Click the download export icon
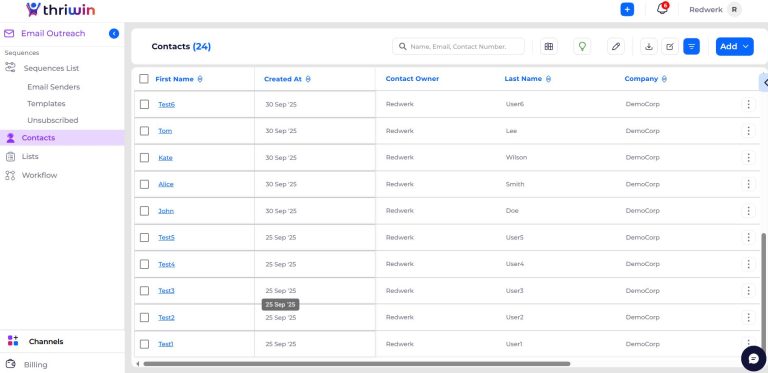Viewport: 768px width, 373px height. pyautogui.click(x=648, y=47)
